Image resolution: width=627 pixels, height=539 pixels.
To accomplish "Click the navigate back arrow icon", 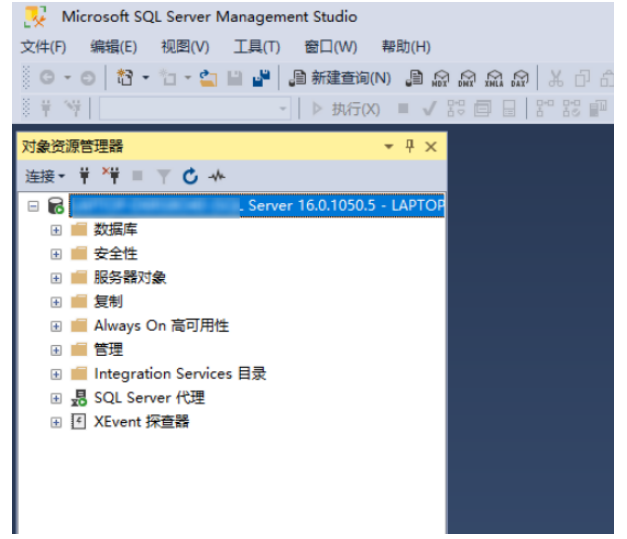I will click(x=47, y=77).
